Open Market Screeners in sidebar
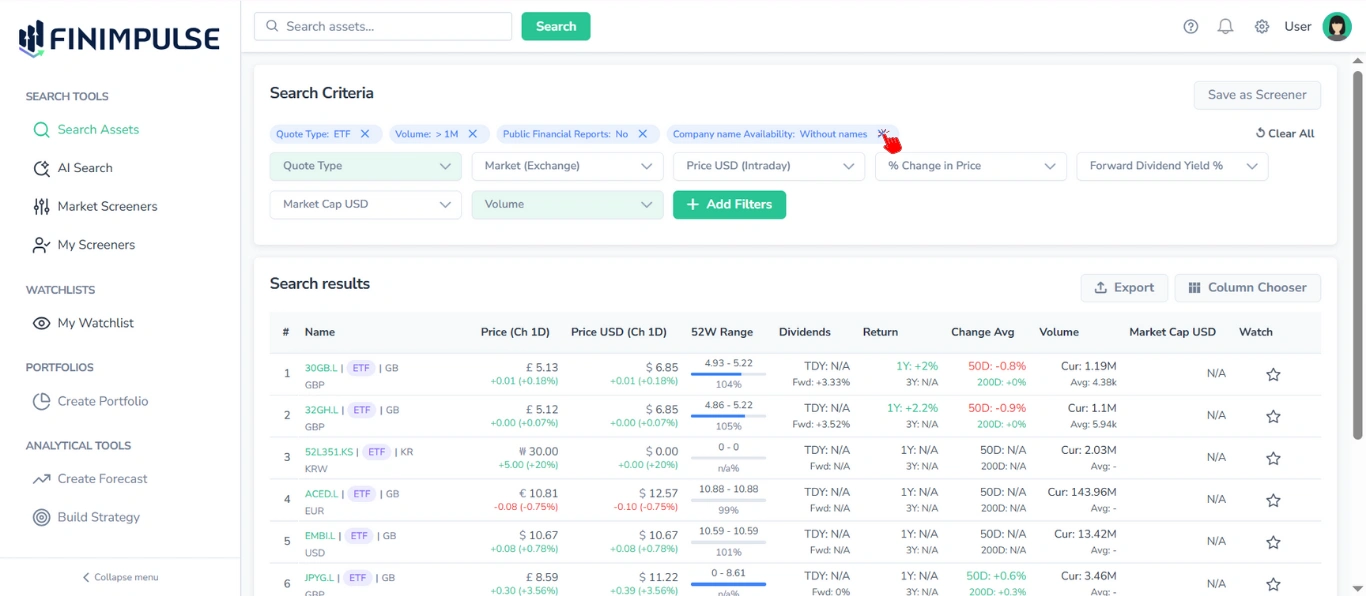Screen dimensions: 1366x596 pos(107,206)
